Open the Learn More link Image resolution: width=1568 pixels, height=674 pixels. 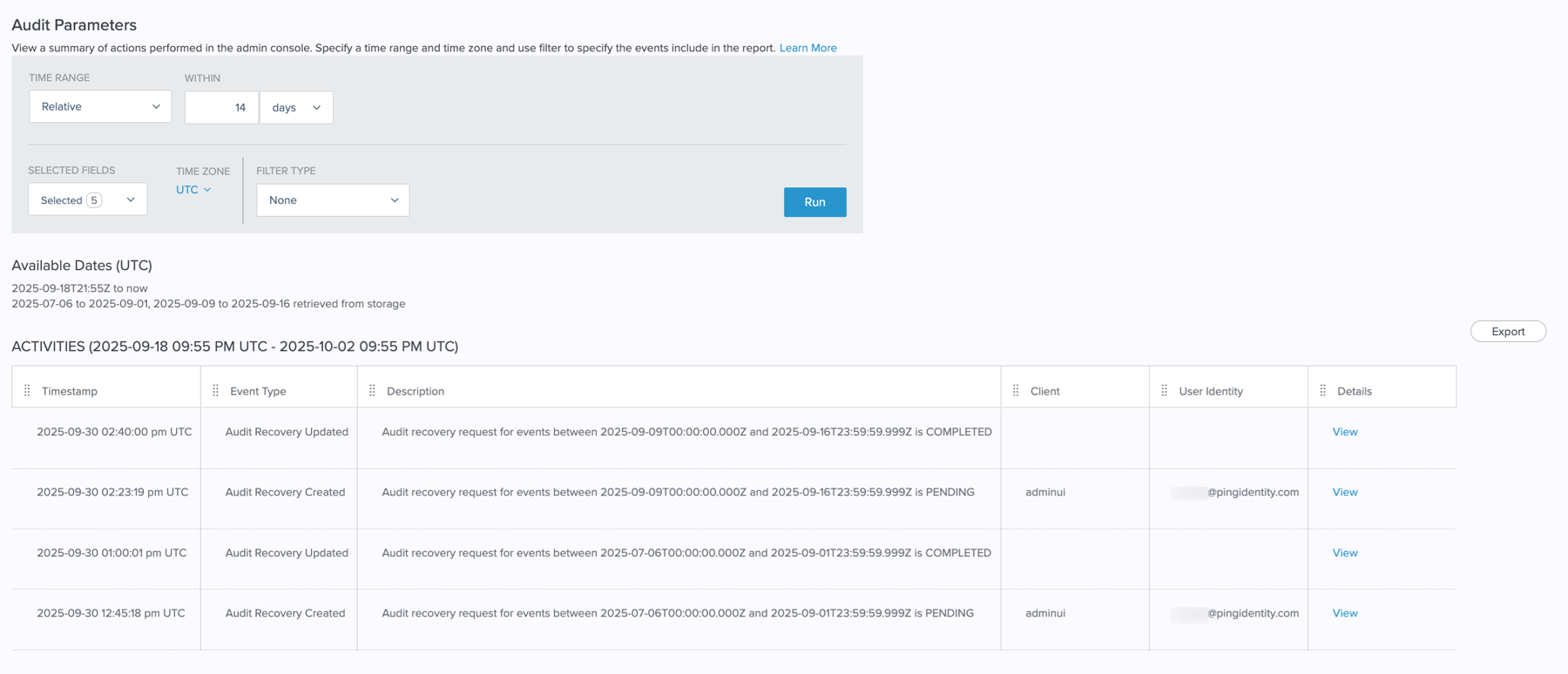click(808, 48)
